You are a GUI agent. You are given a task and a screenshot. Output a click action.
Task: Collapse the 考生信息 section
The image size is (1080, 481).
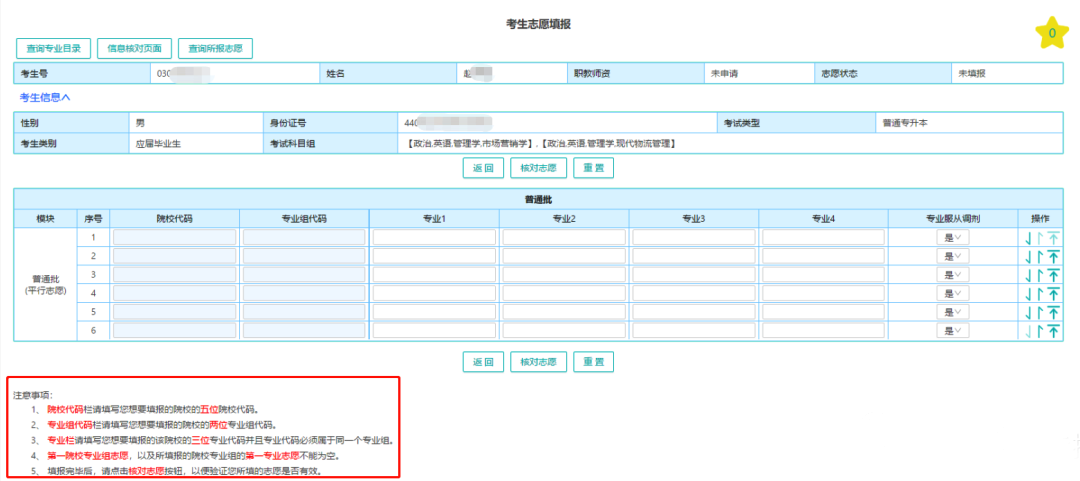pos(45,97)
